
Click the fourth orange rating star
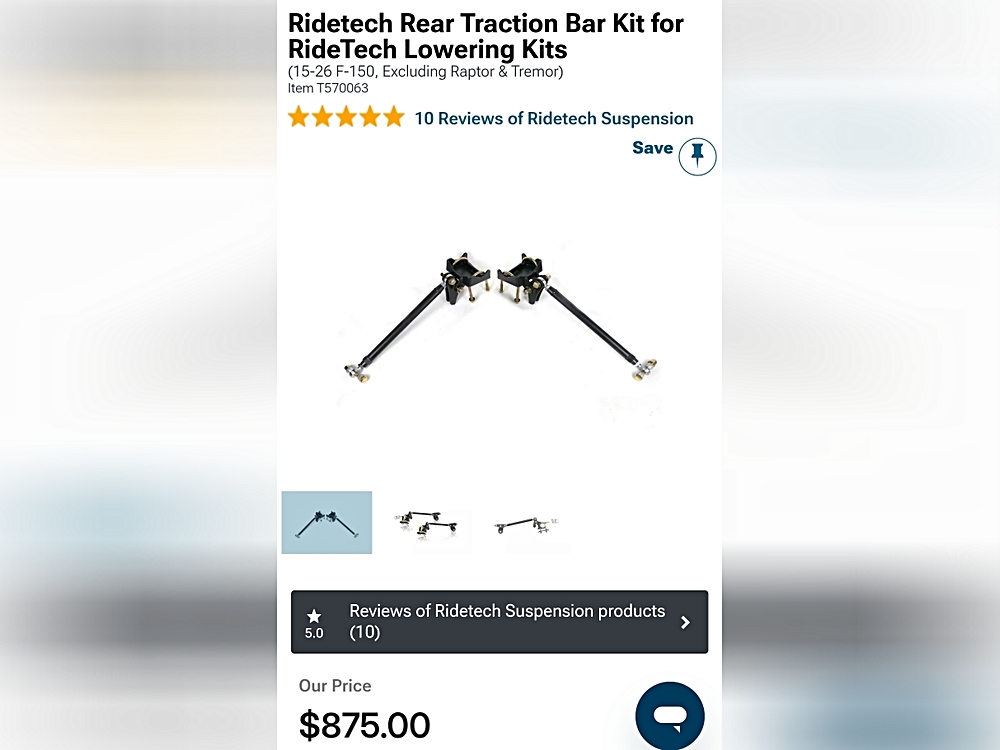pos(370,117)
